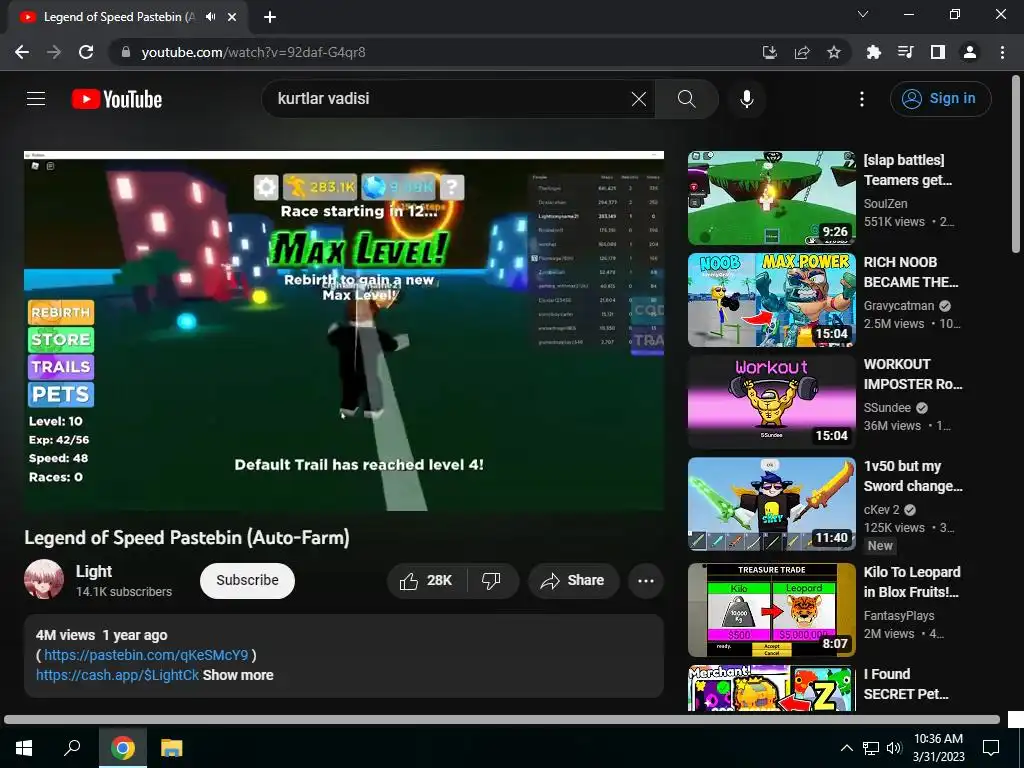Open the I Found SECRET Pet thumbnail
This screenshot has height=768, width=1024.
tap(771, 688)
